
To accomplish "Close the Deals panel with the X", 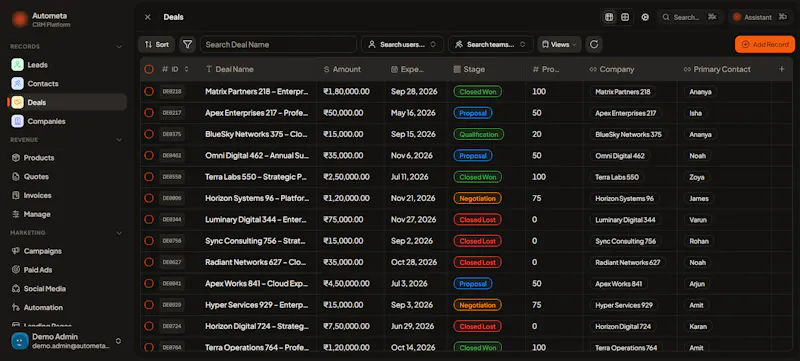I will 147,17.
